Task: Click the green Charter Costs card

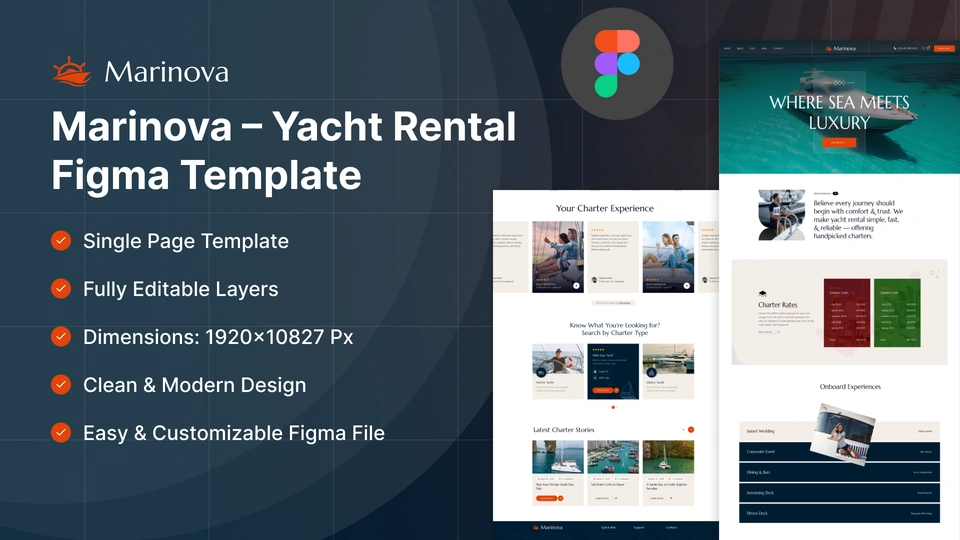Action: click(x=897, y=313)
